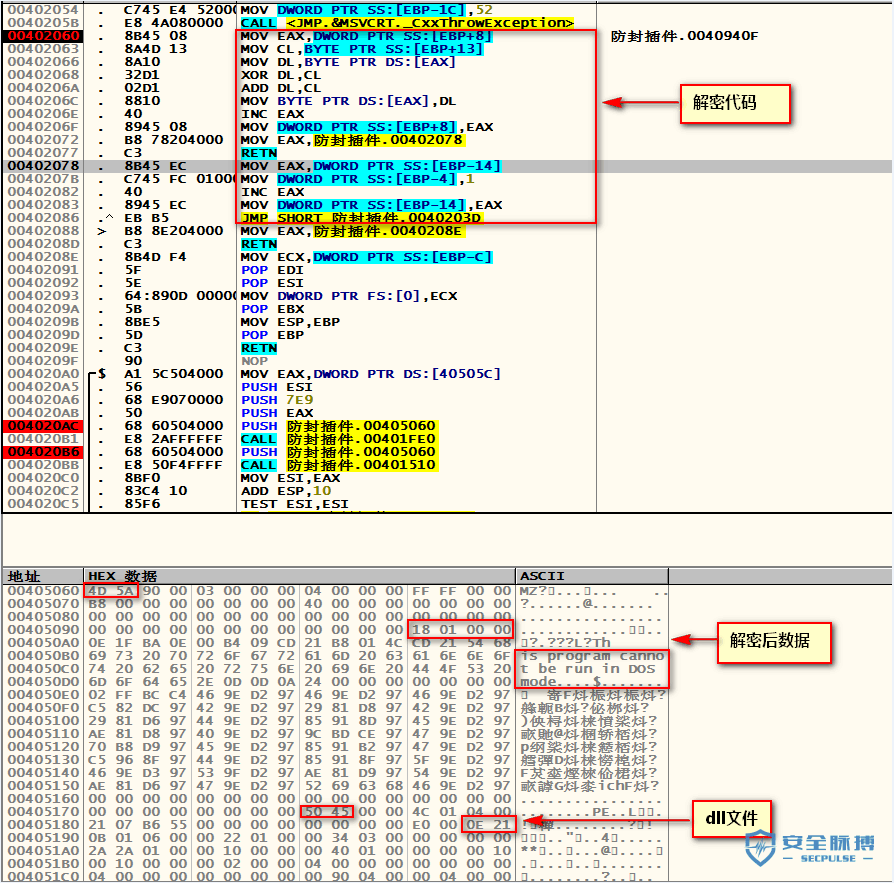Image resolution: width=894 pixels, height=883 pixels.
Task: Click address 00402088 jump target row
Action: pyautogui.click(x=43, y=231)
